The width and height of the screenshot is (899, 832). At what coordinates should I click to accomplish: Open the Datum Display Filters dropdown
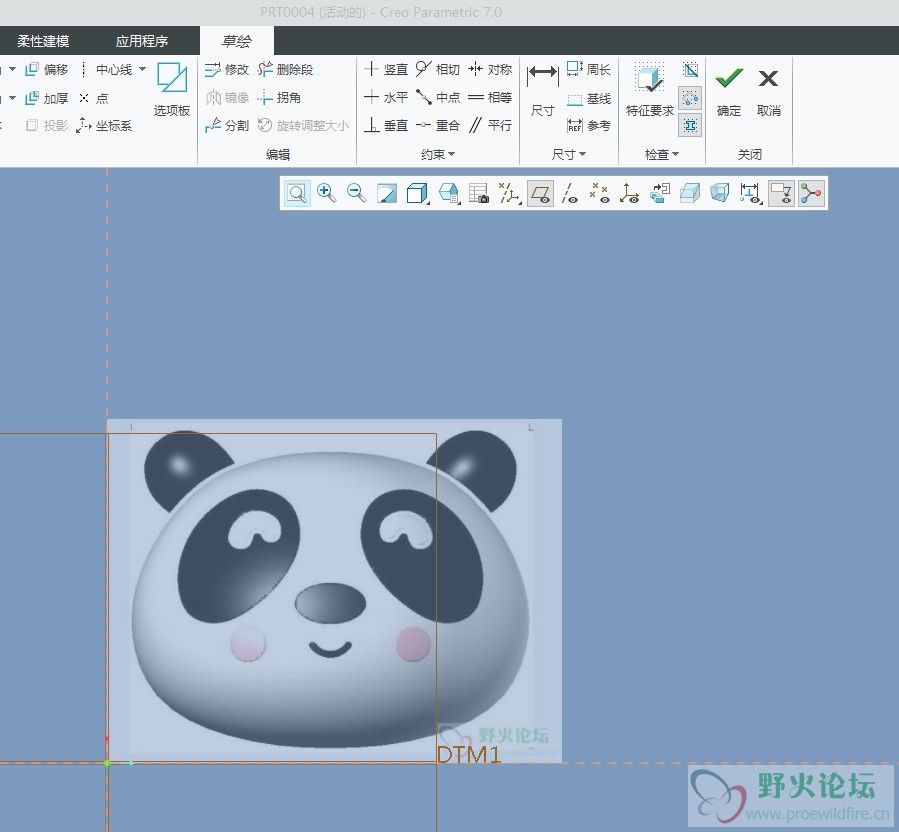coord(509,193)
